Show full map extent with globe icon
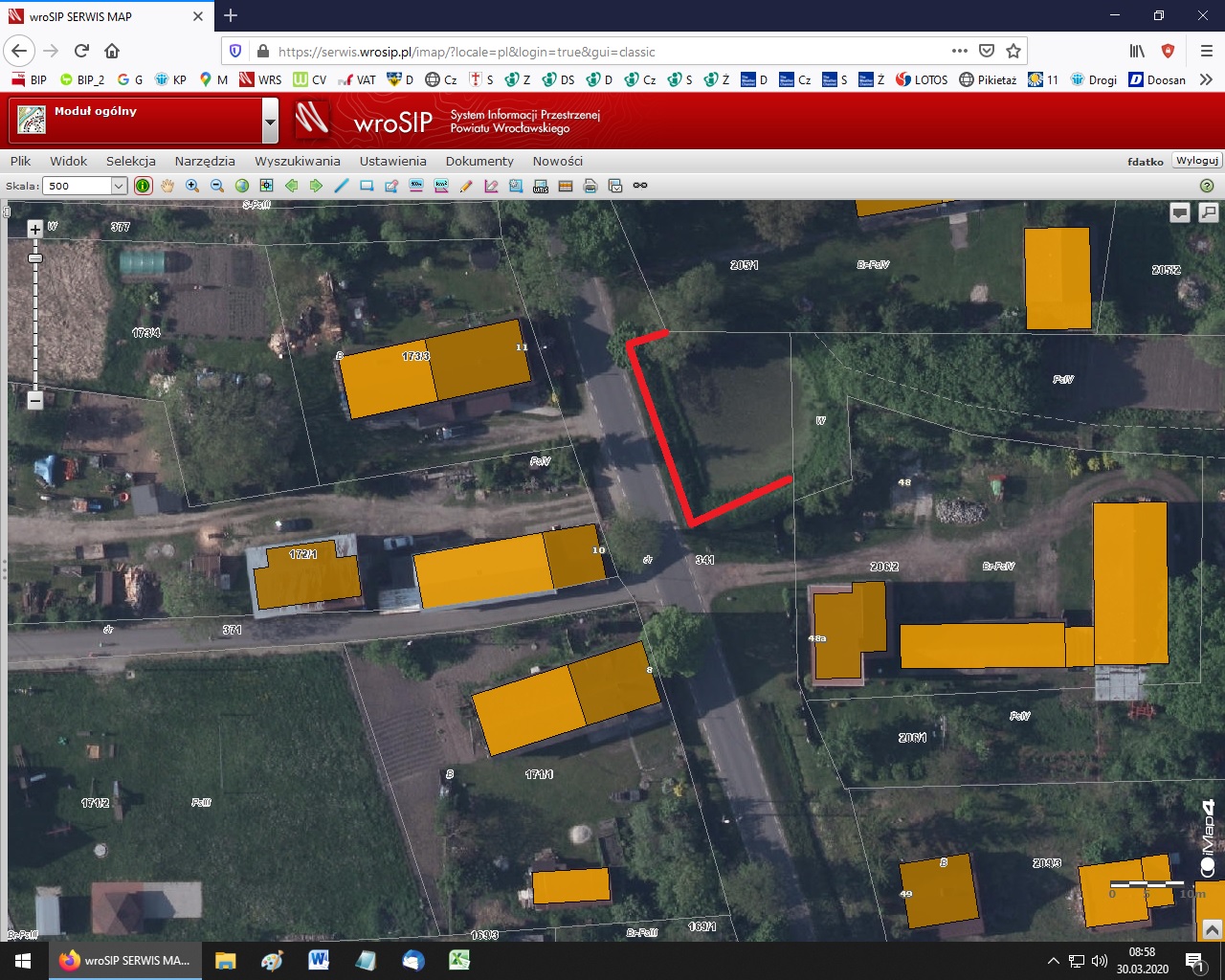This screenshot has width=1225, height=980. coord(242,186)
